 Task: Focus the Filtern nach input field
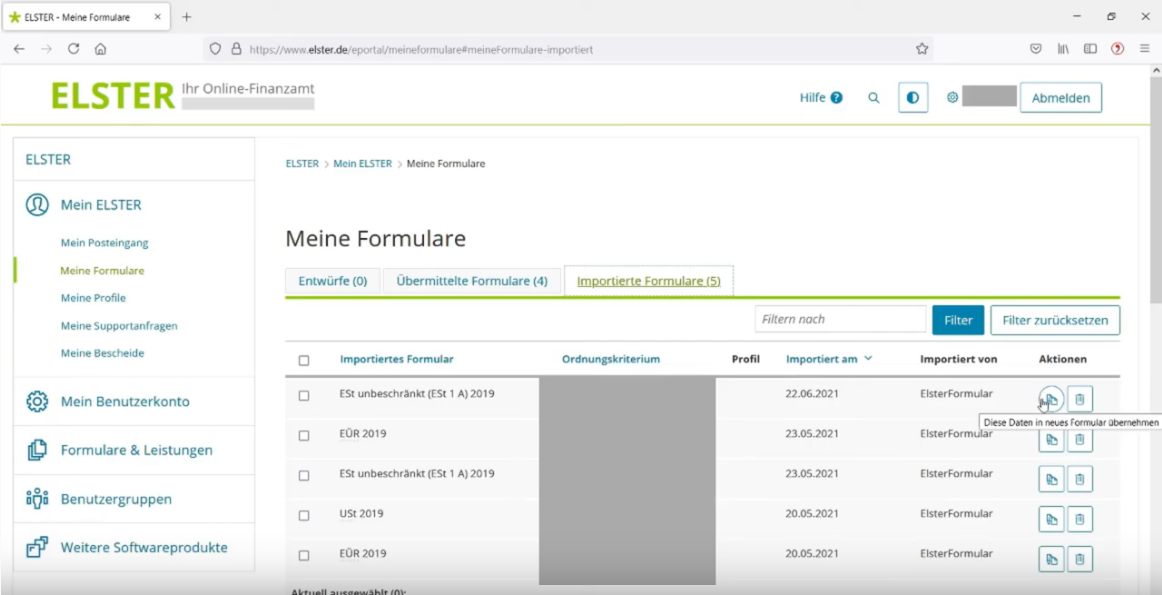tap(840, 319)
